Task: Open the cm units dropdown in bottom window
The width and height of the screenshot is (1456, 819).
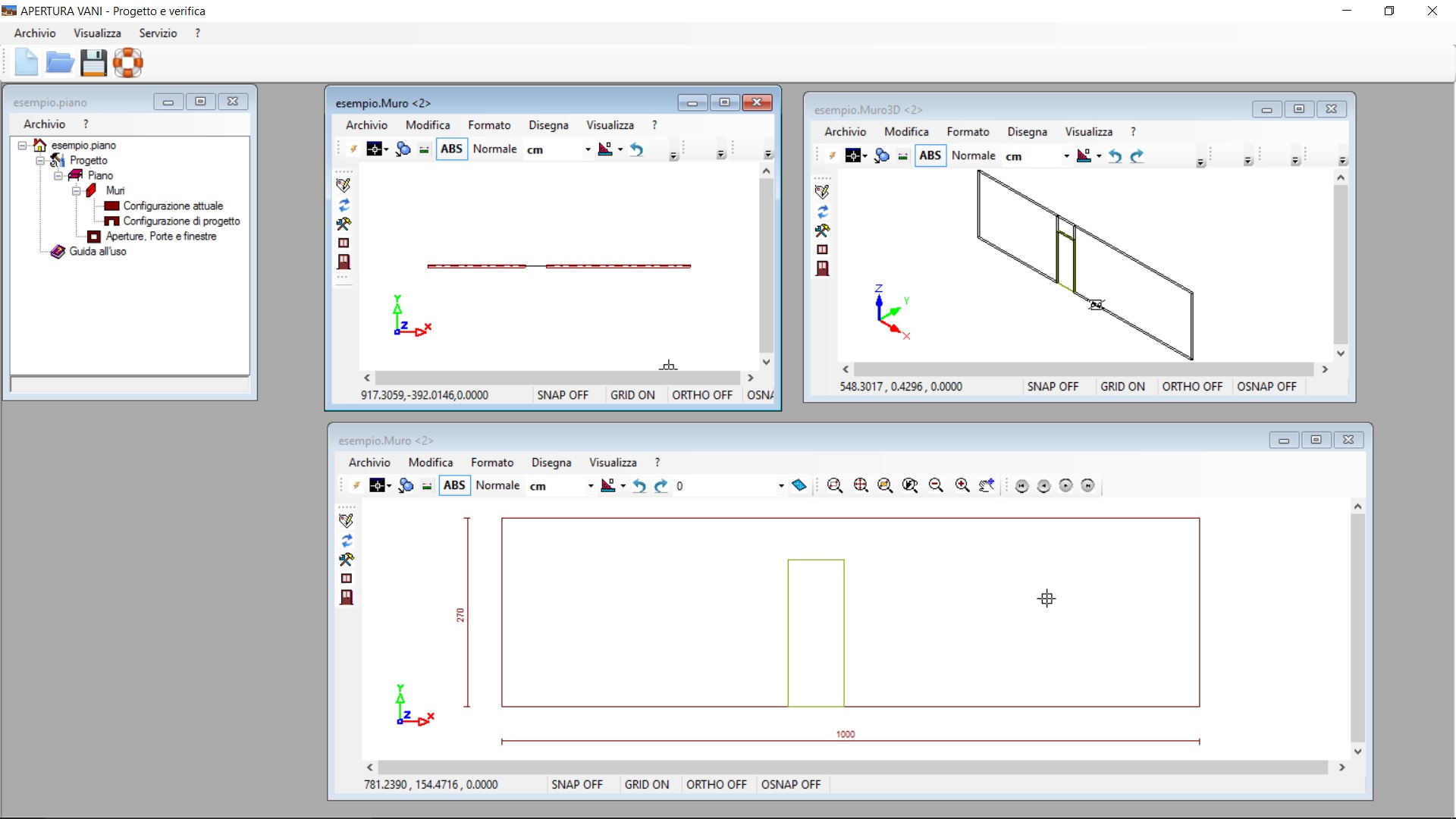Action: pos(561,486)
